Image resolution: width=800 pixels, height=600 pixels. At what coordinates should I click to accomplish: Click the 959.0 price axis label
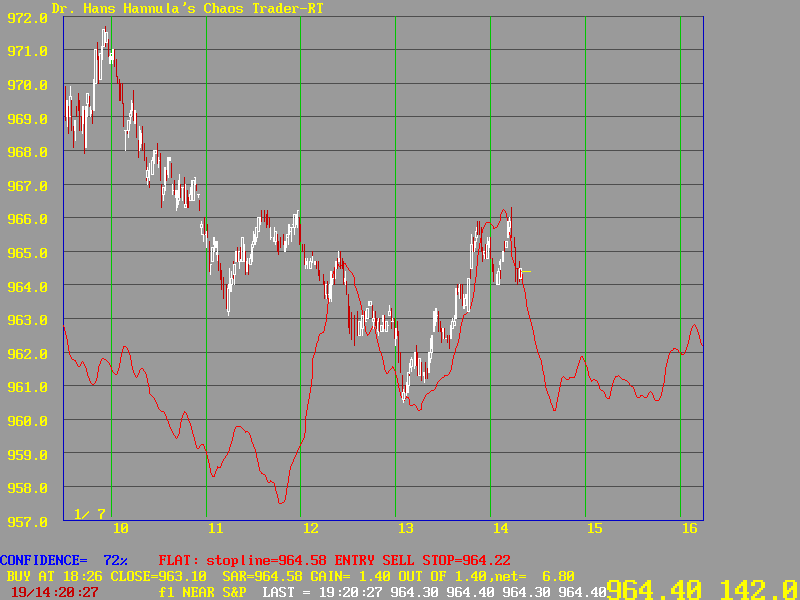[27, 455]
